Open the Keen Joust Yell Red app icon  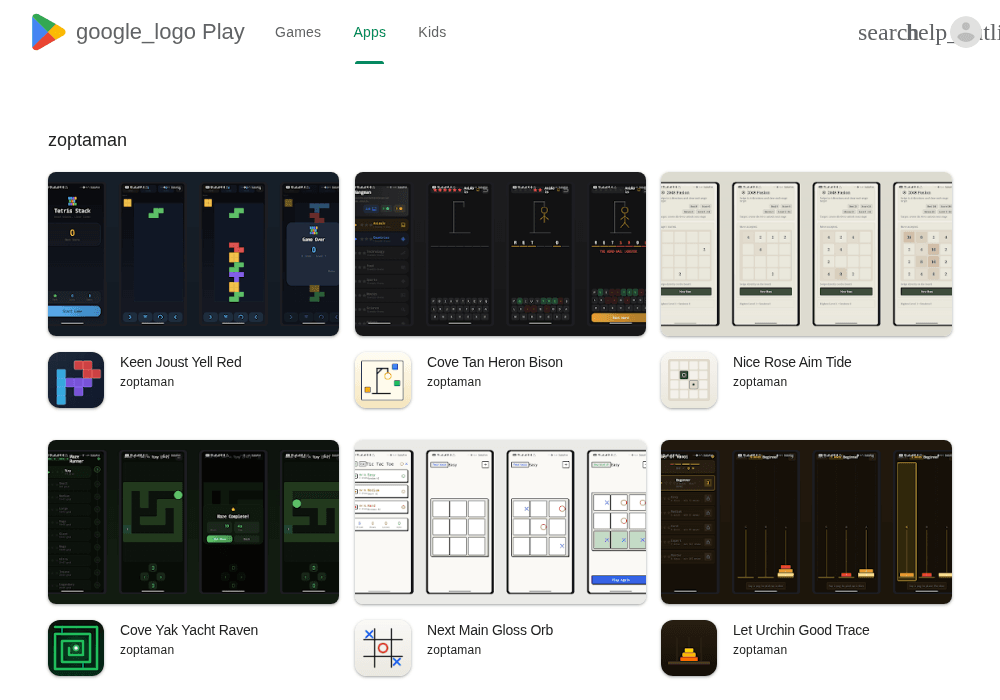click(x=76, y=380)
